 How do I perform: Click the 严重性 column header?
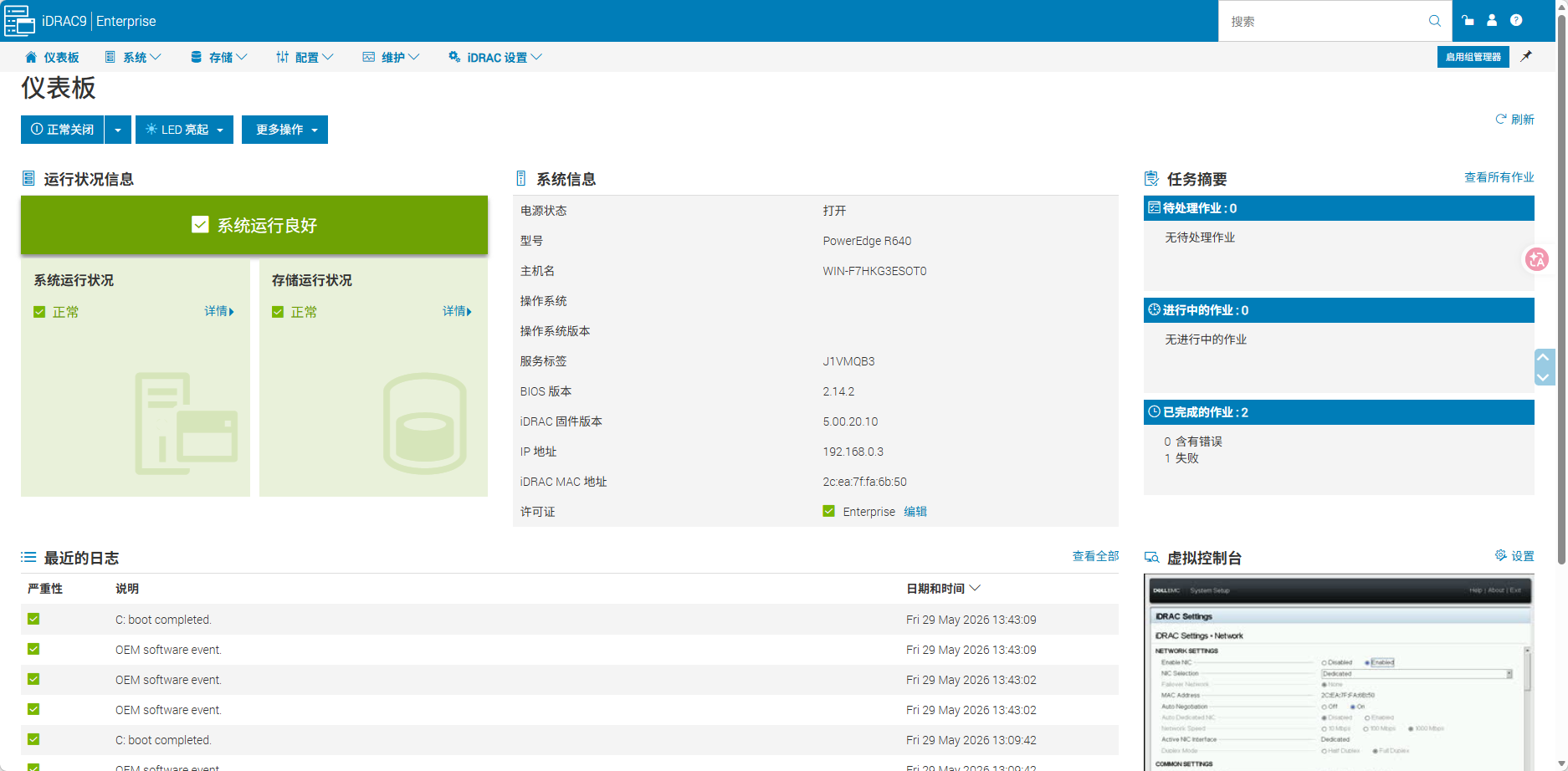point(45,589)
